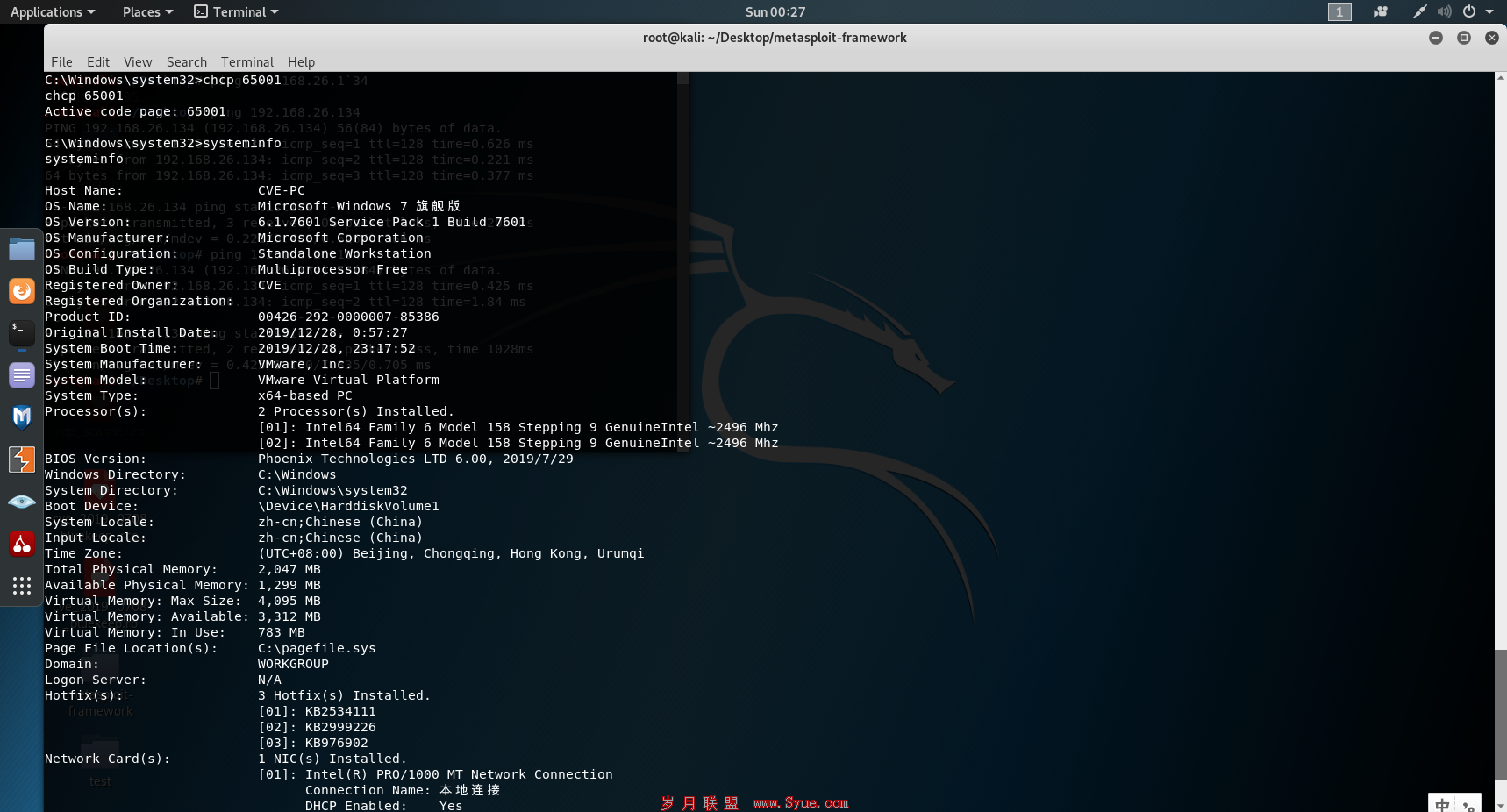Toggle the punctuation mode button
The image size is (1507, 812).
coord(1468,805)
